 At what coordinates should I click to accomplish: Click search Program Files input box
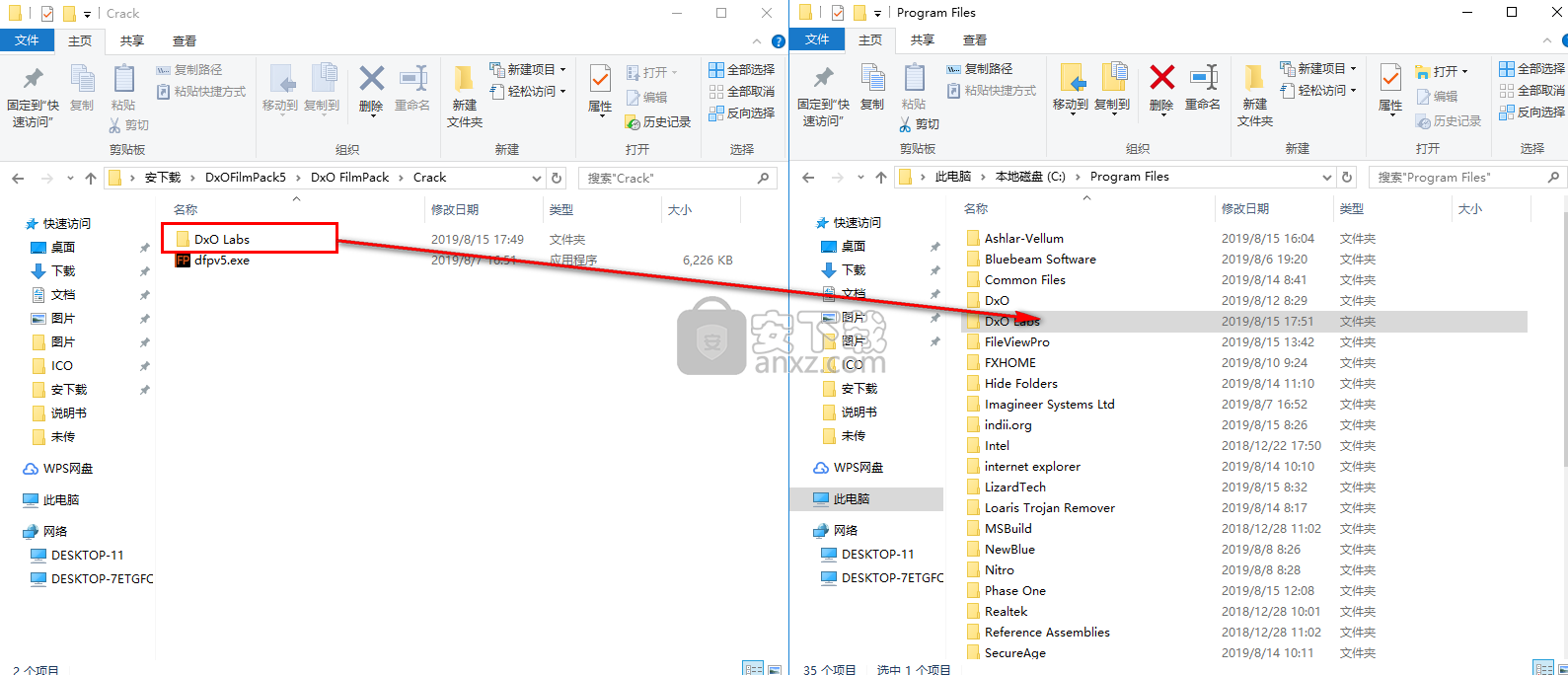tap(1467, 178)
